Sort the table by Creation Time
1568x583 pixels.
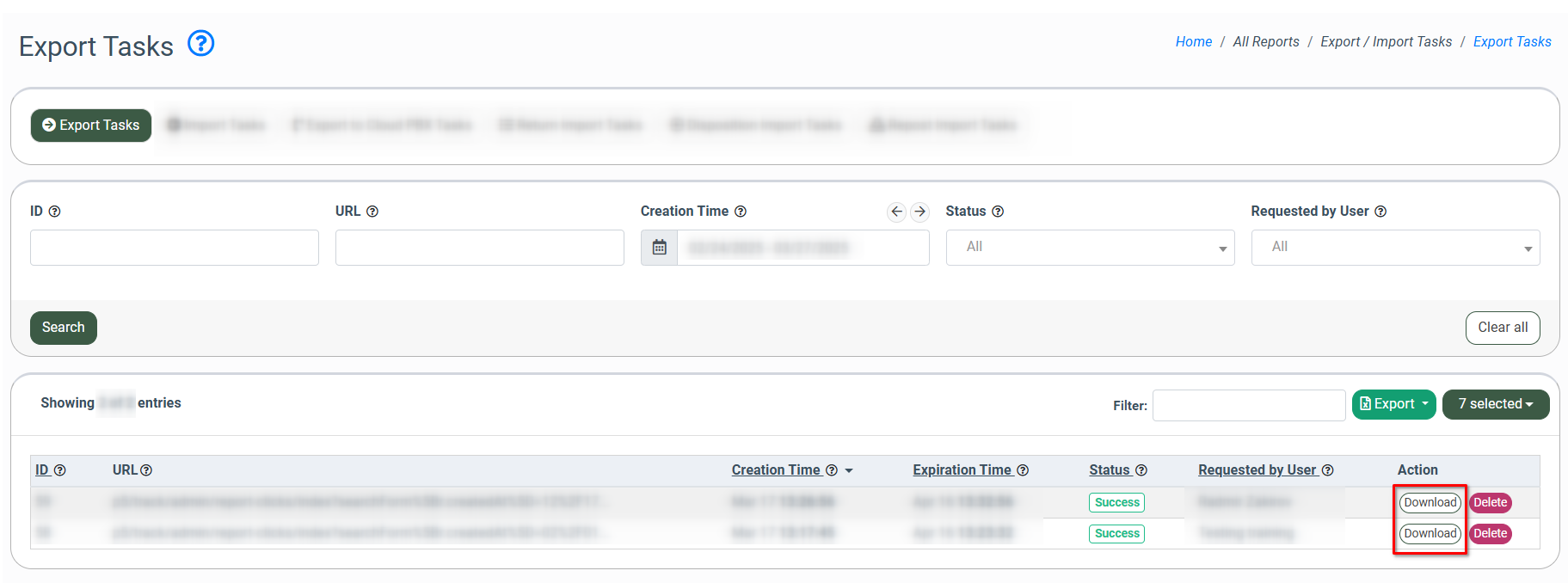click(x=776, y=469)
